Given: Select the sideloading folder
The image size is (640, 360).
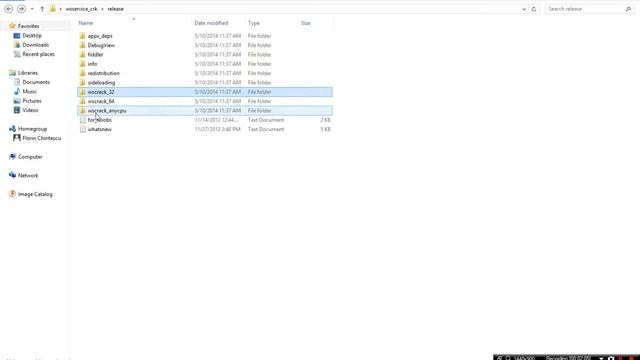Looking at the screenshot, I should click(205, 83).
